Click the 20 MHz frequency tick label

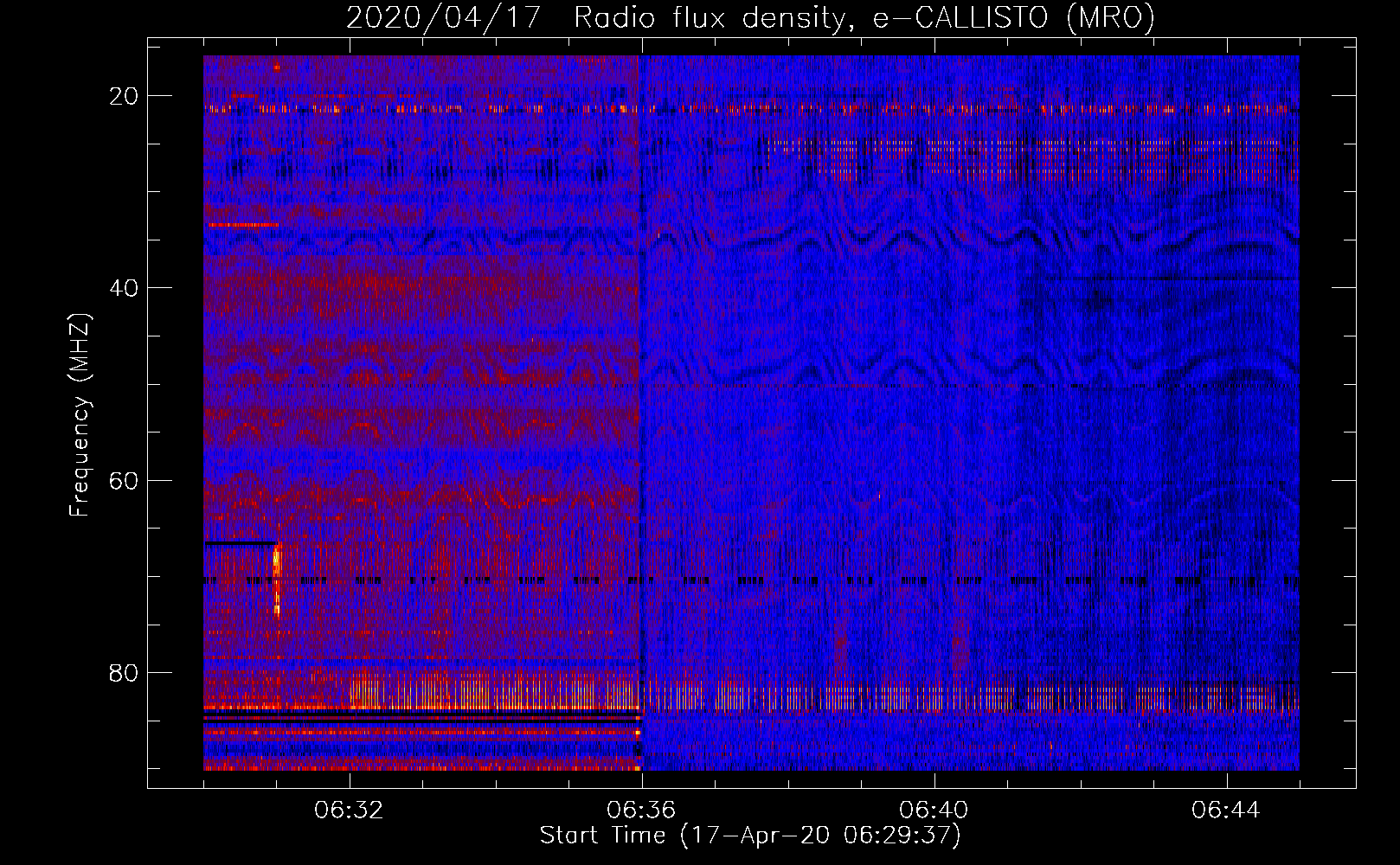125,96
